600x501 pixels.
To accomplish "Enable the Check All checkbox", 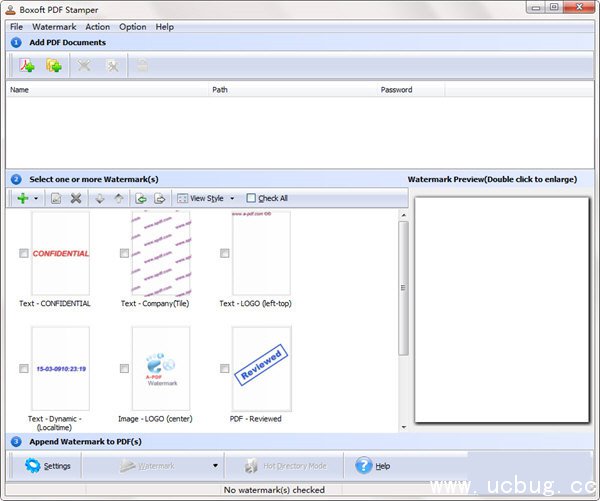I will click(x=251, y=198).
